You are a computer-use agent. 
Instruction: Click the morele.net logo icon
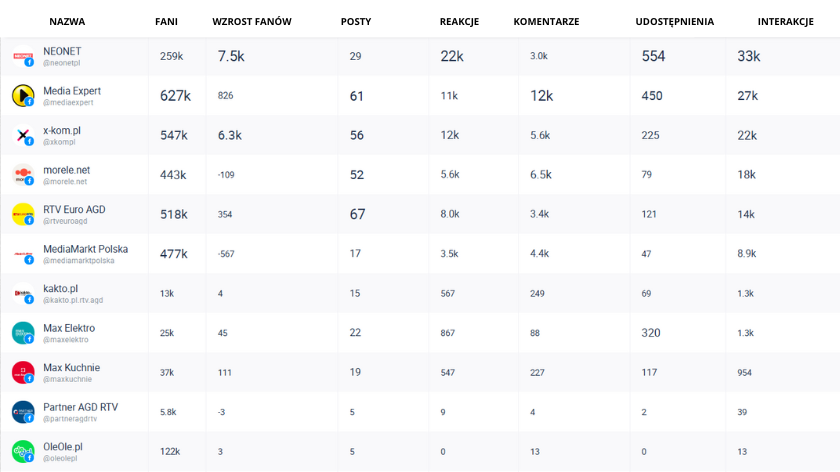22,175
